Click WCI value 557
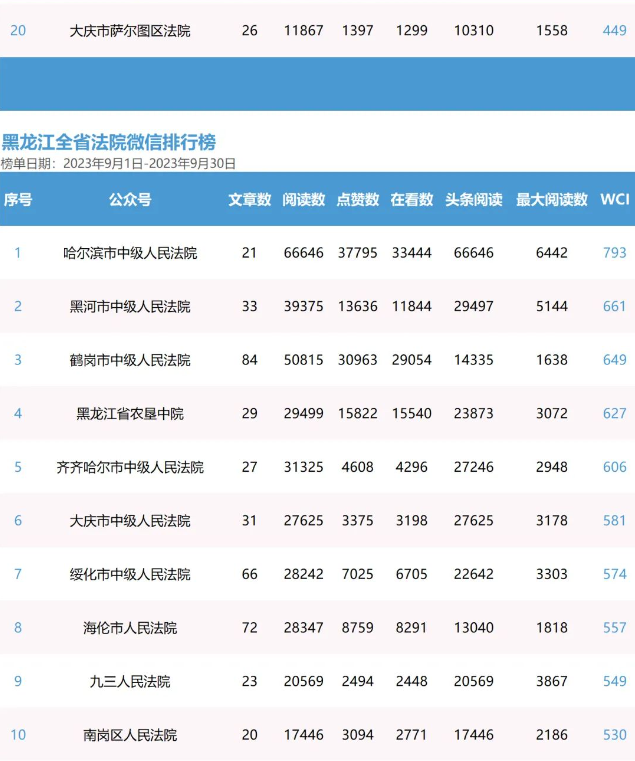The height and width of the screenshot is (761, 635). coord(615,628)
